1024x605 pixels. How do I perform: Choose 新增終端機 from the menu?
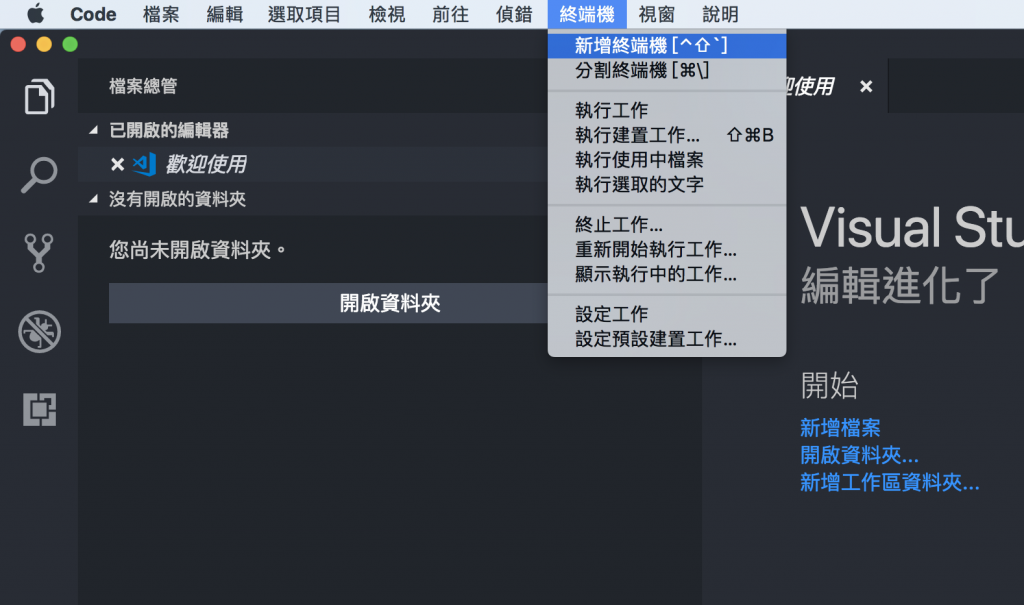(x=667, y=45)
